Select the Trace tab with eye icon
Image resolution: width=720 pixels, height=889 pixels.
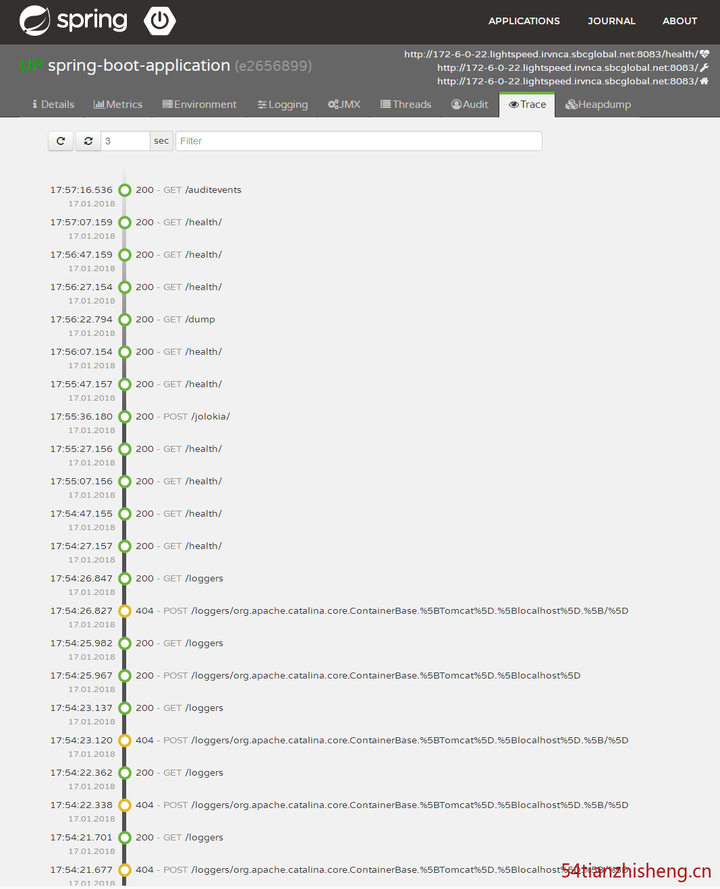point(527,104)
